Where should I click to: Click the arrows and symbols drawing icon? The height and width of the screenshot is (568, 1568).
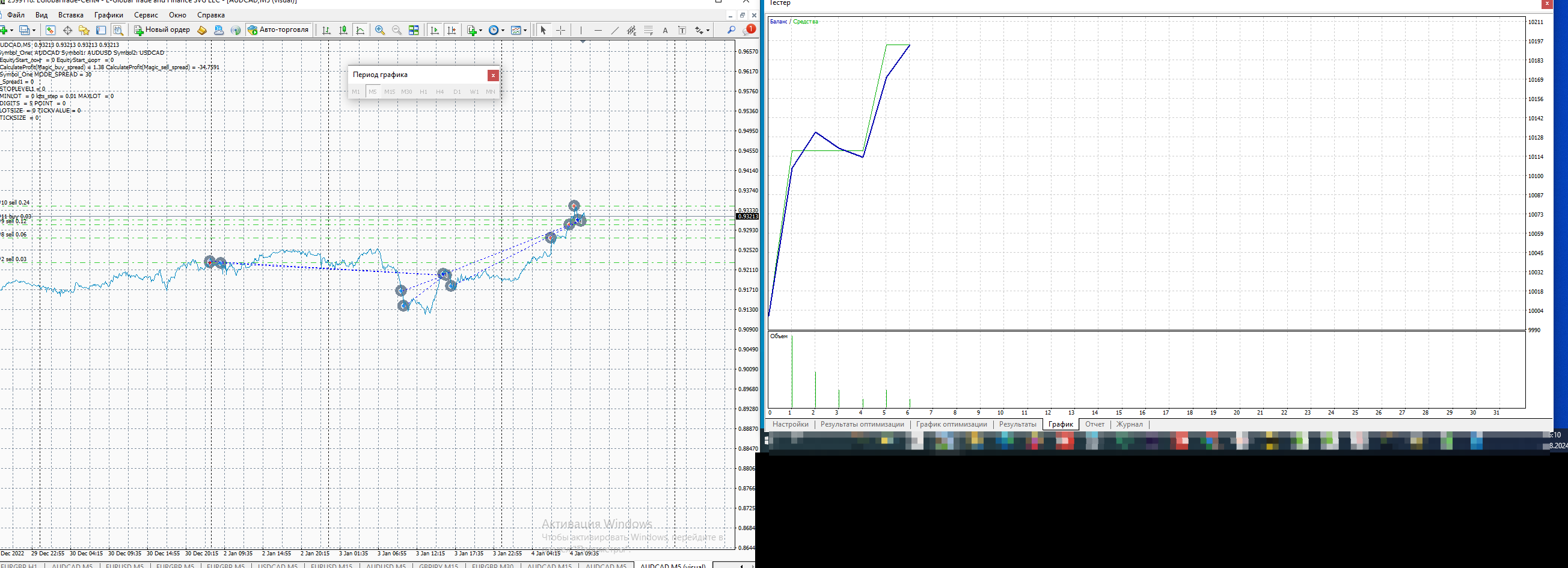point(699,30)
